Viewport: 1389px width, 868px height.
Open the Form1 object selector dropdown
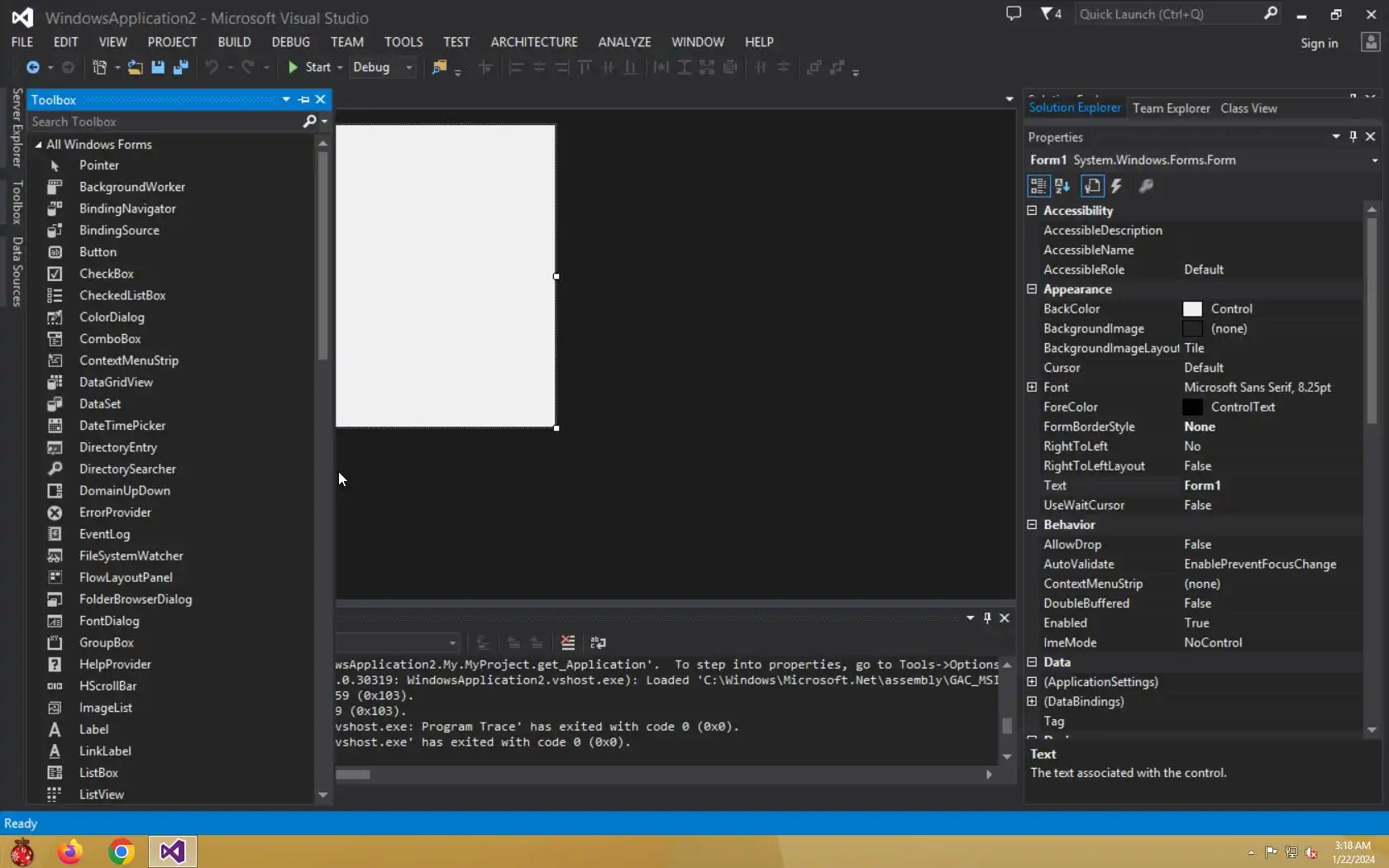1374,160
